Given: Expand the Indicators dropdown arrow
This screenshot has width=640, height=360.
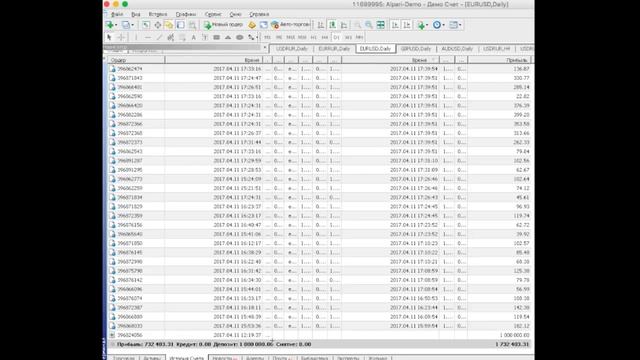Looking at the screenshot, I should pos(428,25).
